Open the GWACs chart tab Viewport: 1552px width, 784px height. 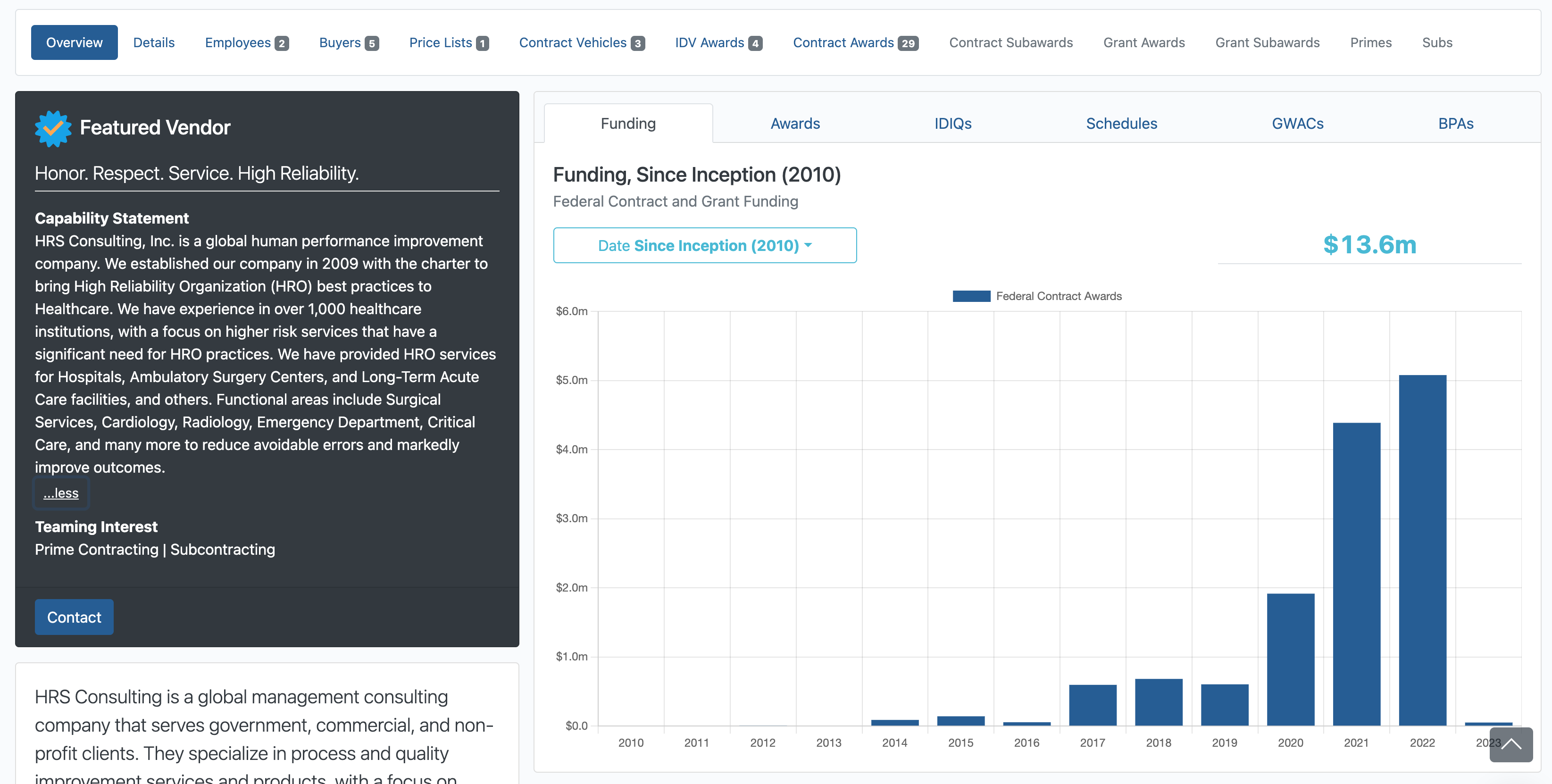pyautogui.click(x=1298, y=124)
